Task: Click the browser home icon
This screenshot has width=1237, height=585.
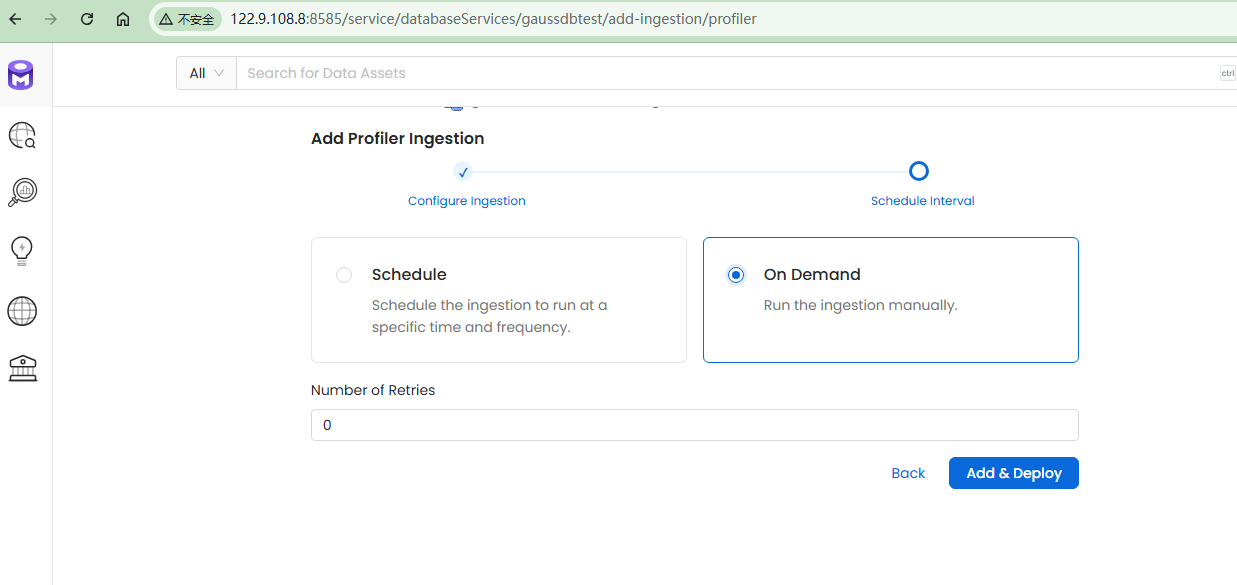Action: click(123, 19)
